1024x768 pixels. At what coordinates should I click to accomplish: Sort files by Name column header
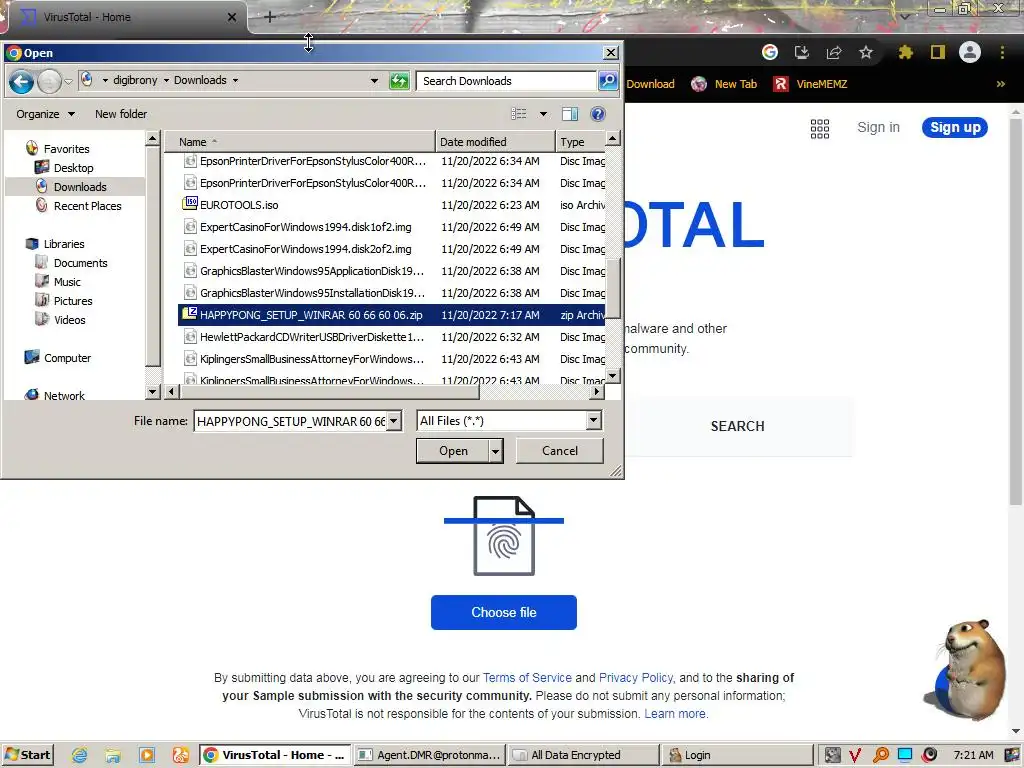(x=300, y=142)
